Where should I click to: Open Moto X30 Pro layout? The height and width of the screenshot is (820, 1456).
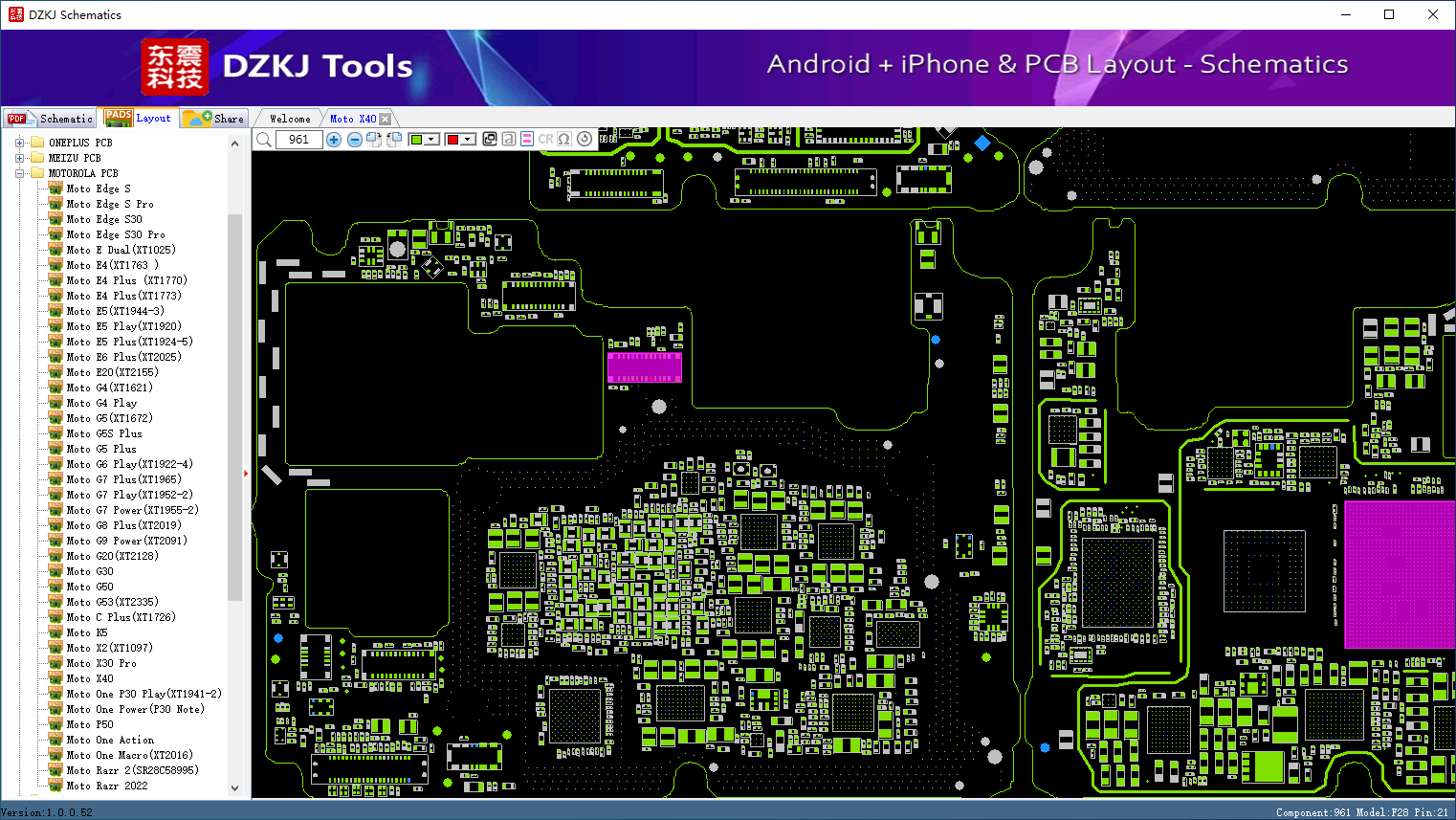[101, 663]
